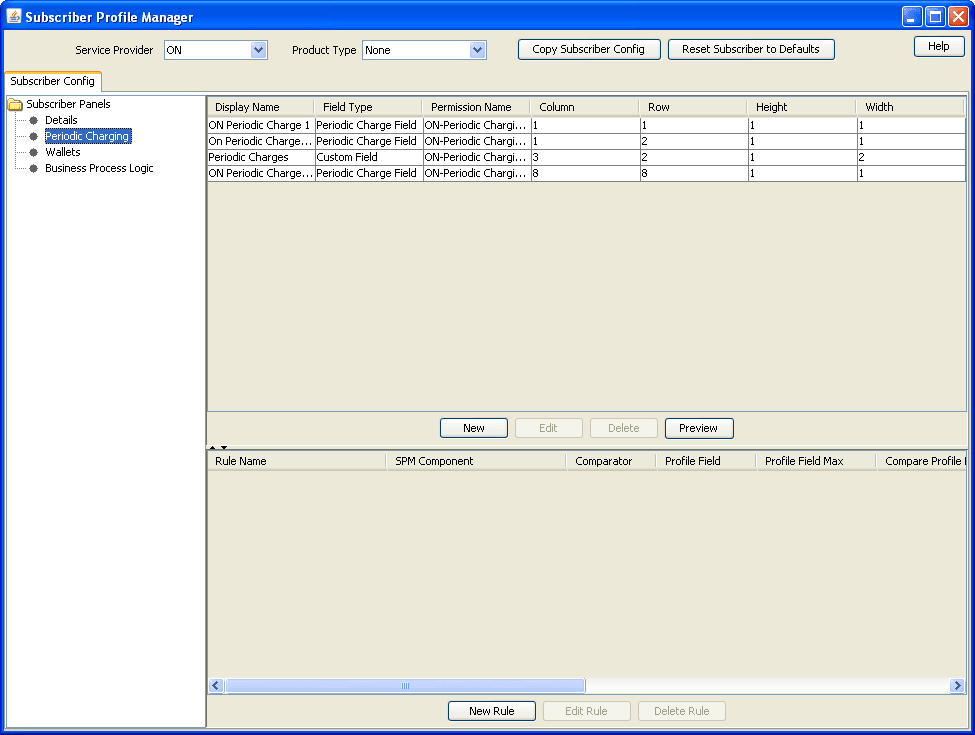This screenshot has width=975, height=735.
Task: Sort by the Display Name column header
Action: [x=261, y=107]
